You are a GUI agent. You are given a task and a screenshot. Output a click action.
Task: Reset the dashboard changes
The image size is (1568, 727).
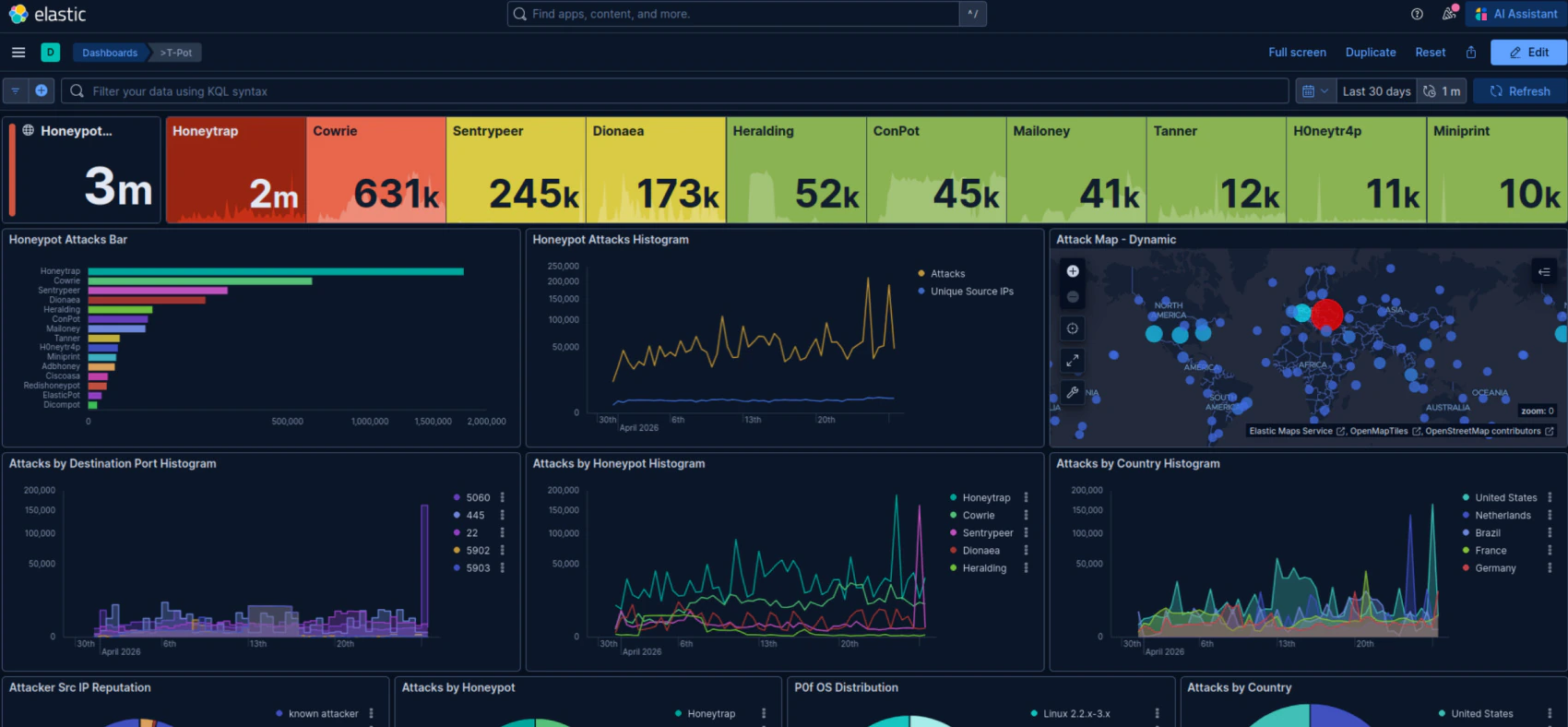[1431, 53]
